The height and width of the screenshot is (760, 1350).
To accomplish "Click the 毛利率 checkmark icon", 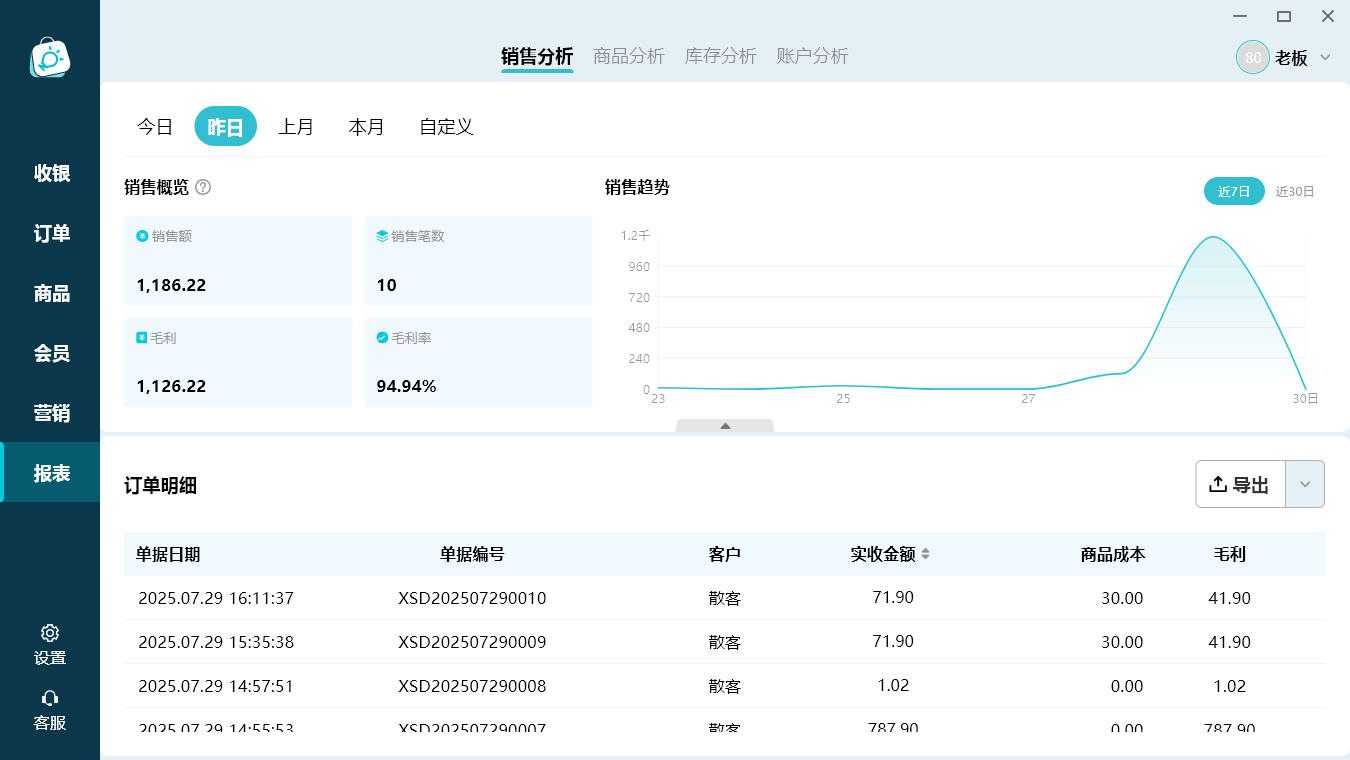I will coord(382,338).
